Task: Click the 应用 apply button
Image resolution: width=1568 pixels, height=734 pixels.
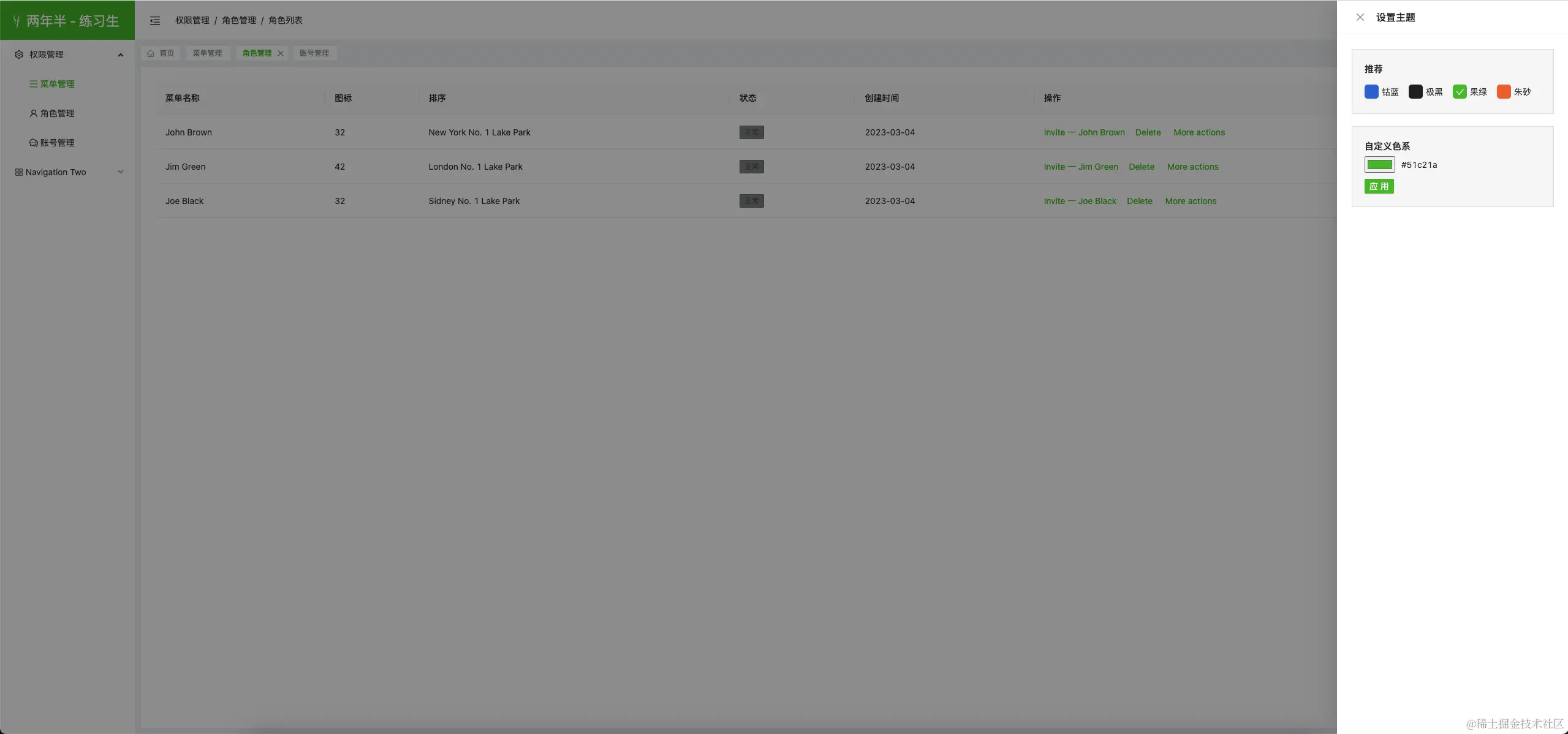Action: [1379, 186]
